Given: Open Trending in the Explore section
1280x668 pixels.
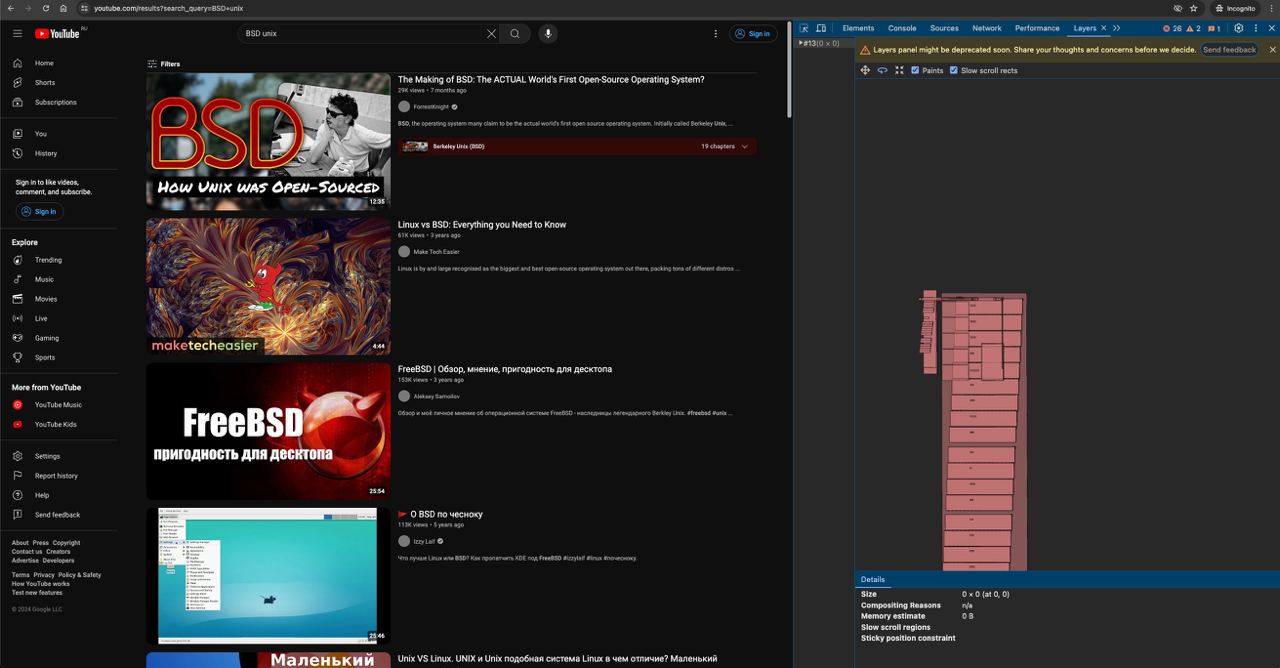Looking at the screenshot, I should point(61,260).
